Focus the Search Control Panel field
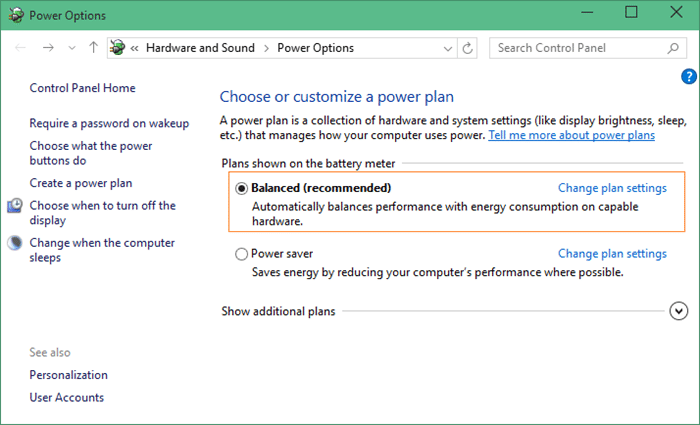 [588, 48]
